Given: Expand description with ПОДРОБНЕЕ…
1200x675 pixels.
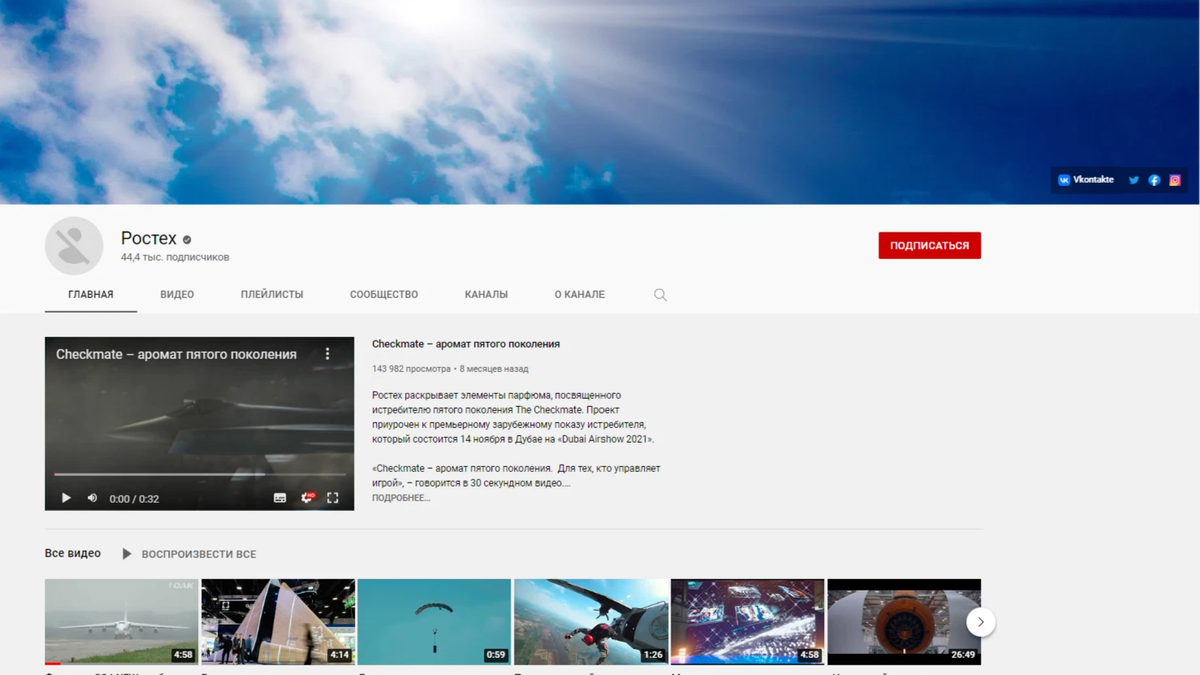Looking at the screenshot, I should [401, 498].
